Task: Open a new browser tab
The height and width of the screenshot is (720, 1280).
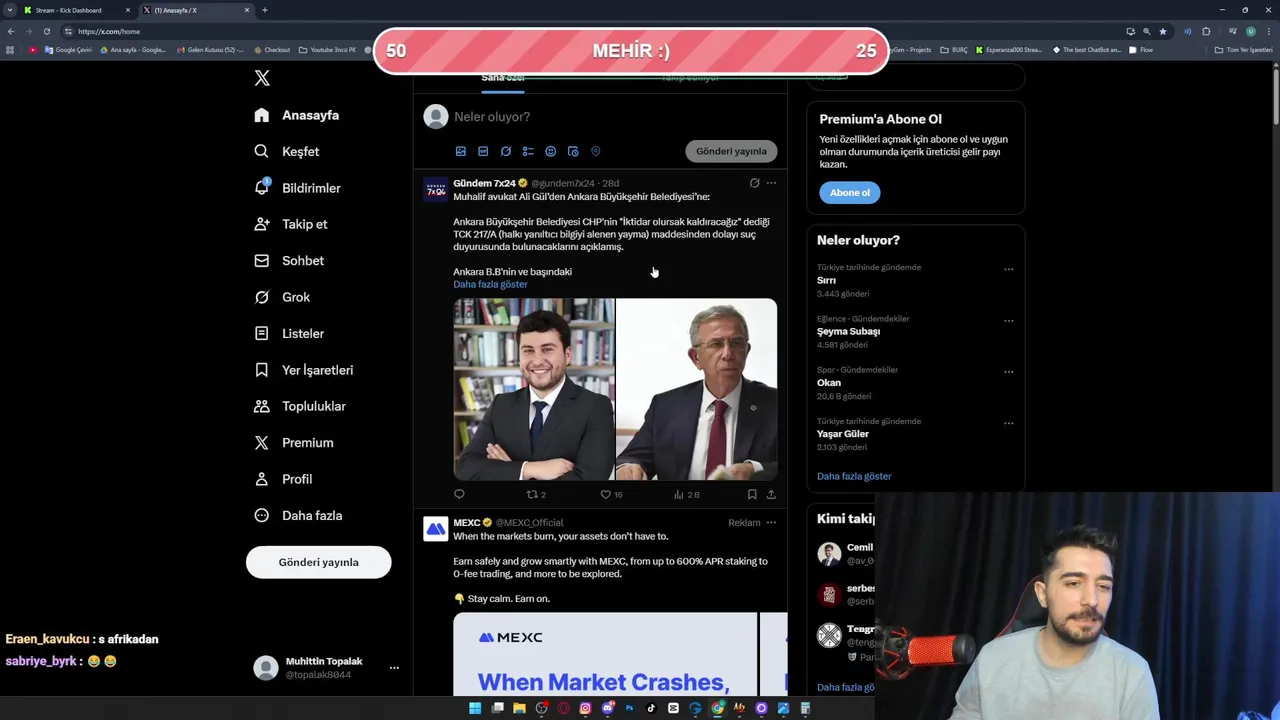Action: (x=264, y=10)
